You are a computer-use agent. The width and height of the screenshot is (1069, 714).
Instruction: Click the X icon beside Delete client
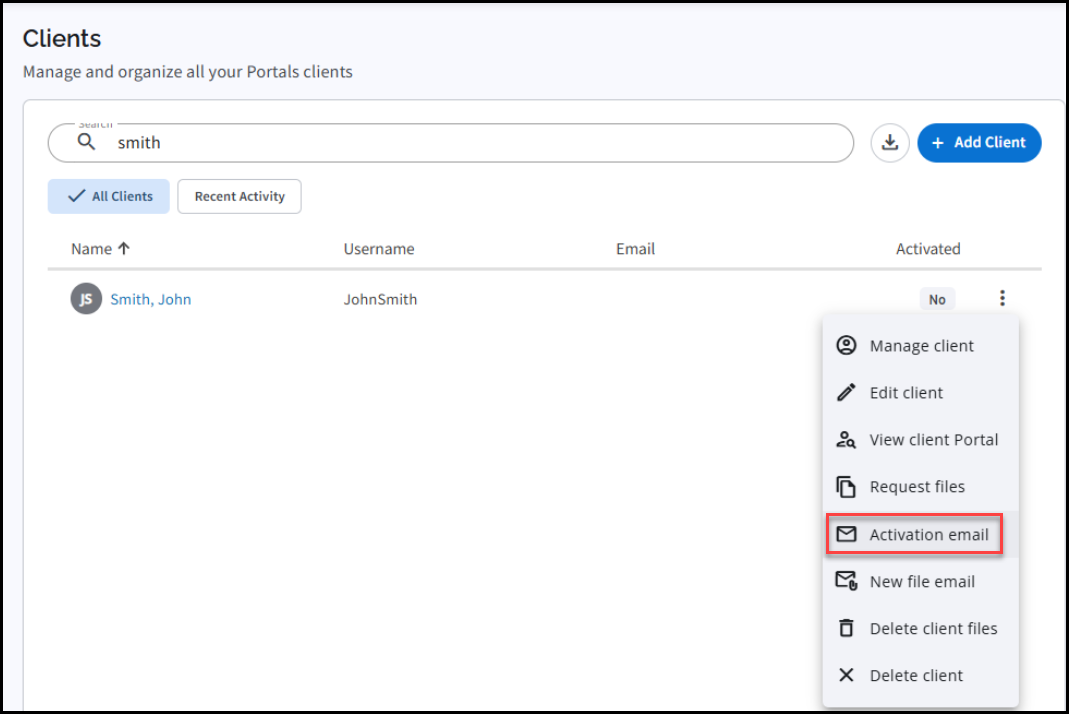point(846,675)
